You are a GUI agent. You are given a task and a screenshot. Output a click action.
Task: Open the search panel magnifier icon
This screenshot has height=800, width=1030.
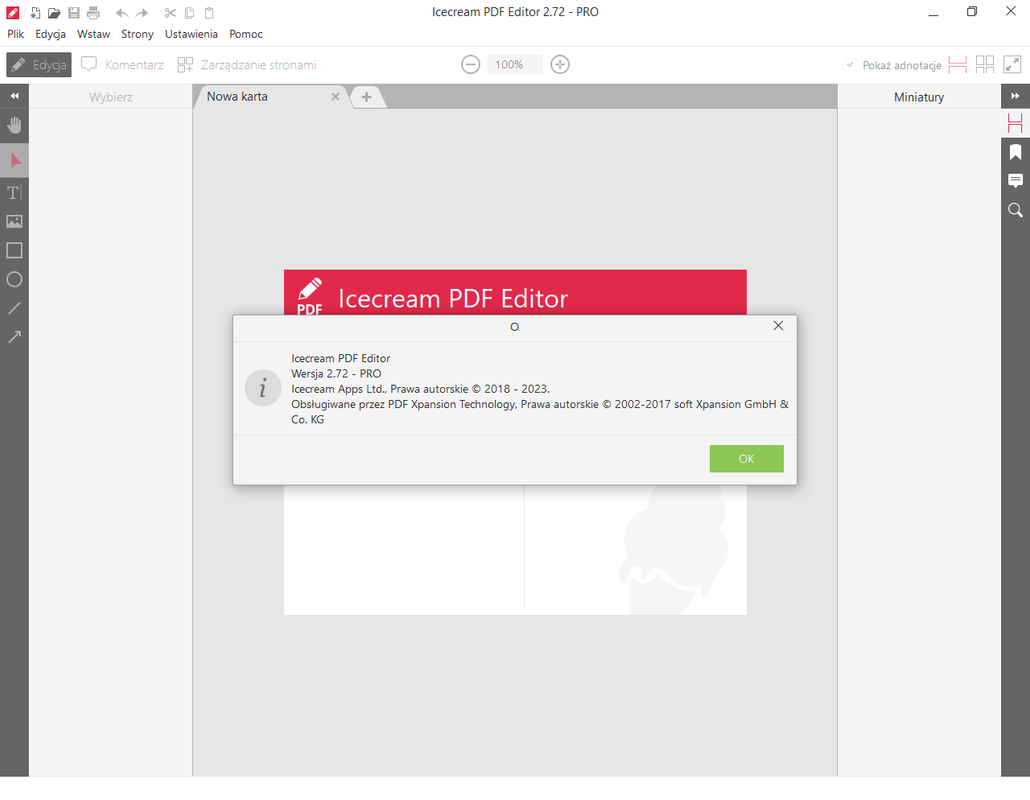[1015, 210]
